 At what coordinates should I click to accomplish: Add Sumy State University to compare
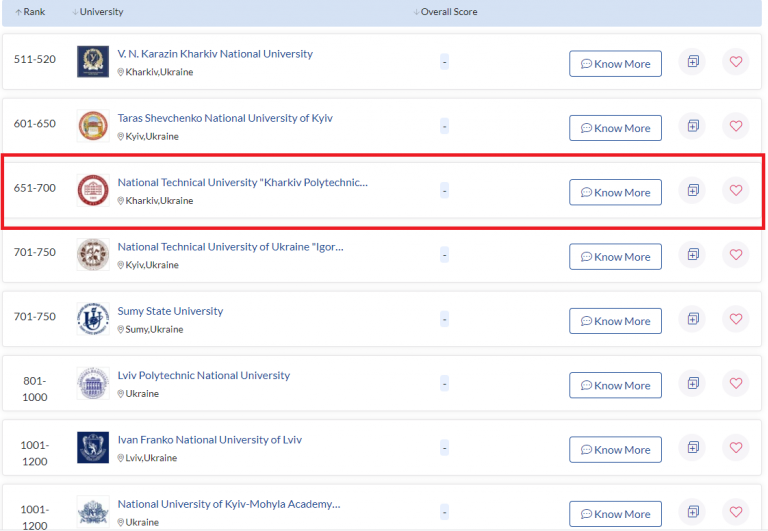coord(693,319)
